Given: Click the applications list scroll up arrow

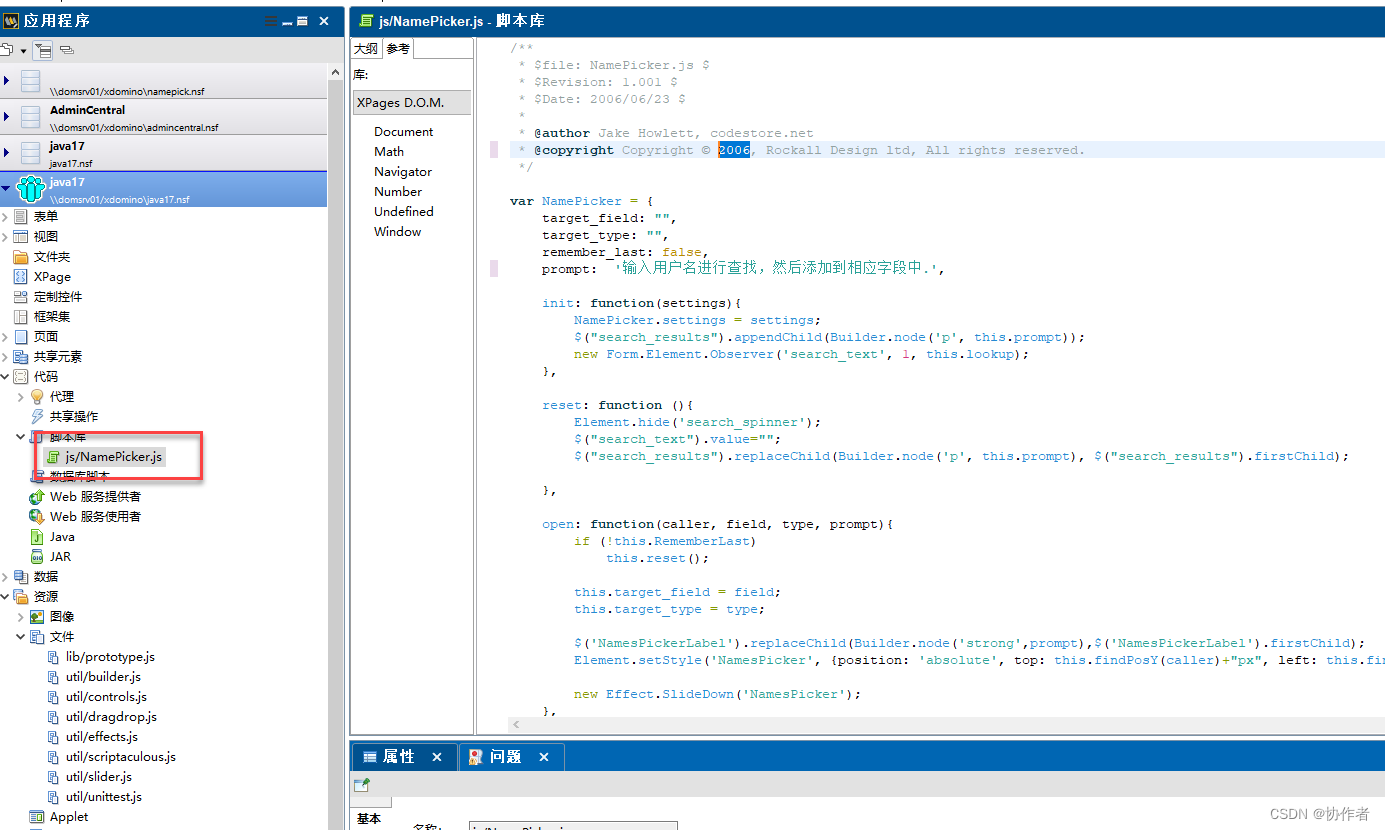Looking at the screenshot, I should (x=335, y=71).
